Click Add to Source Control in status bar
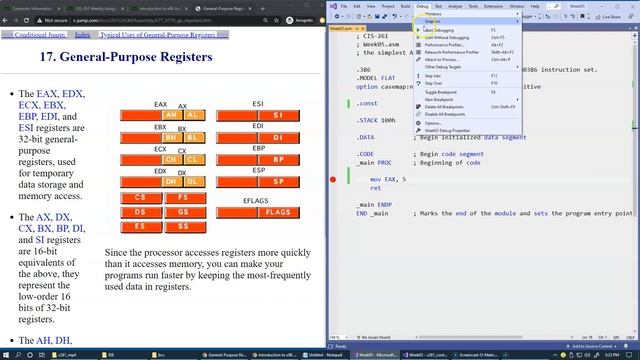This screenshot has height=360, width=640. pos(591,346)
